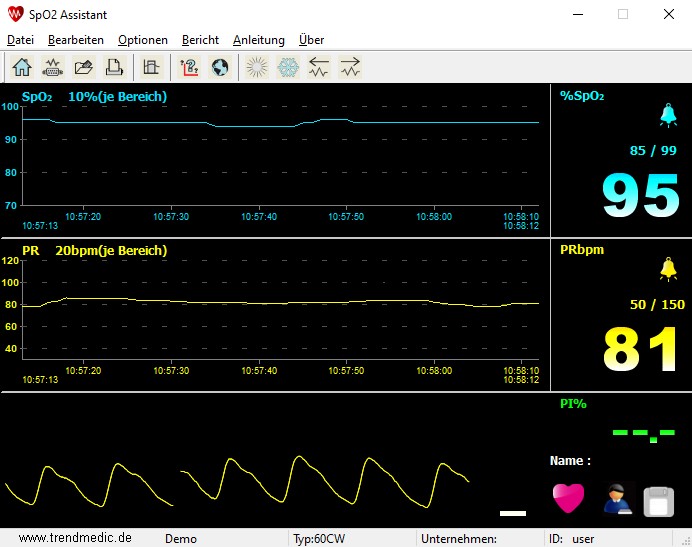Click the SpO2 10%(je Bereich) chart title

click(94, 97)
